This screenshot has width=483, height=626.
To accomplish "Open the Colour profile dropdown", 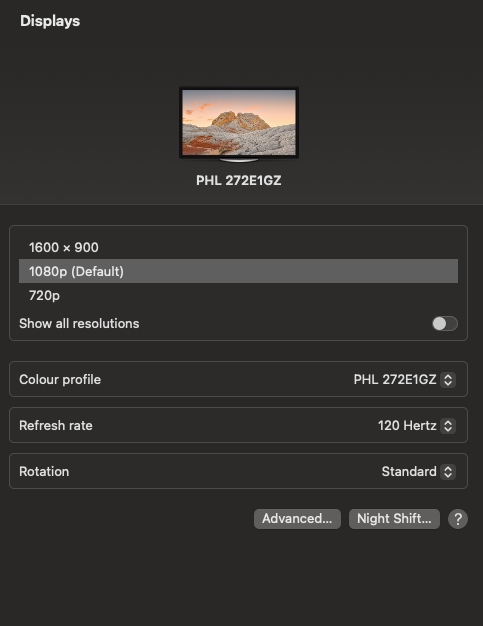I will (x=404, y=380).
